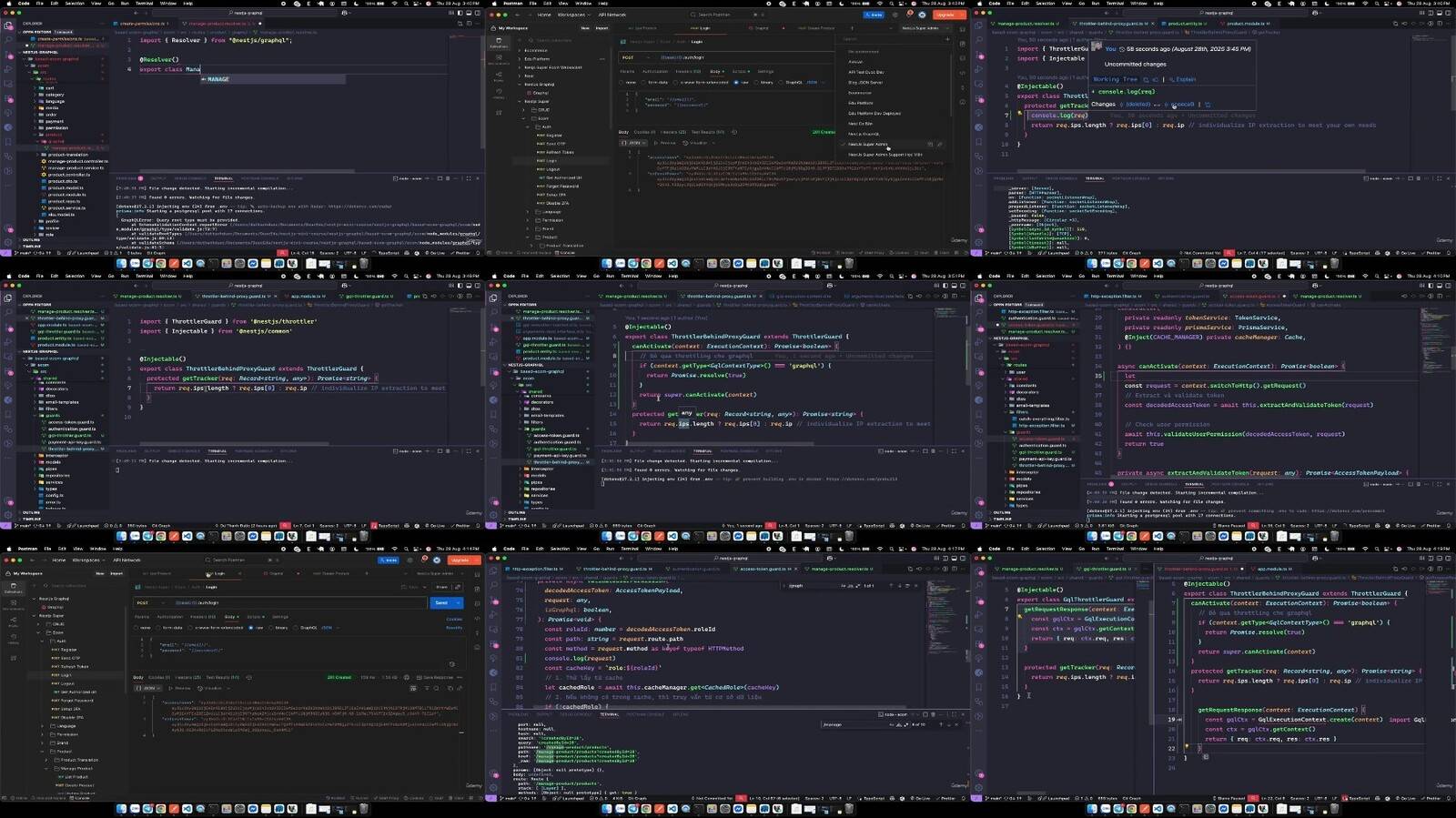The width and height of the screenshot is (1456, 818).
Task: Click the Explain link in the git hover
Action: pos(1186,79)
